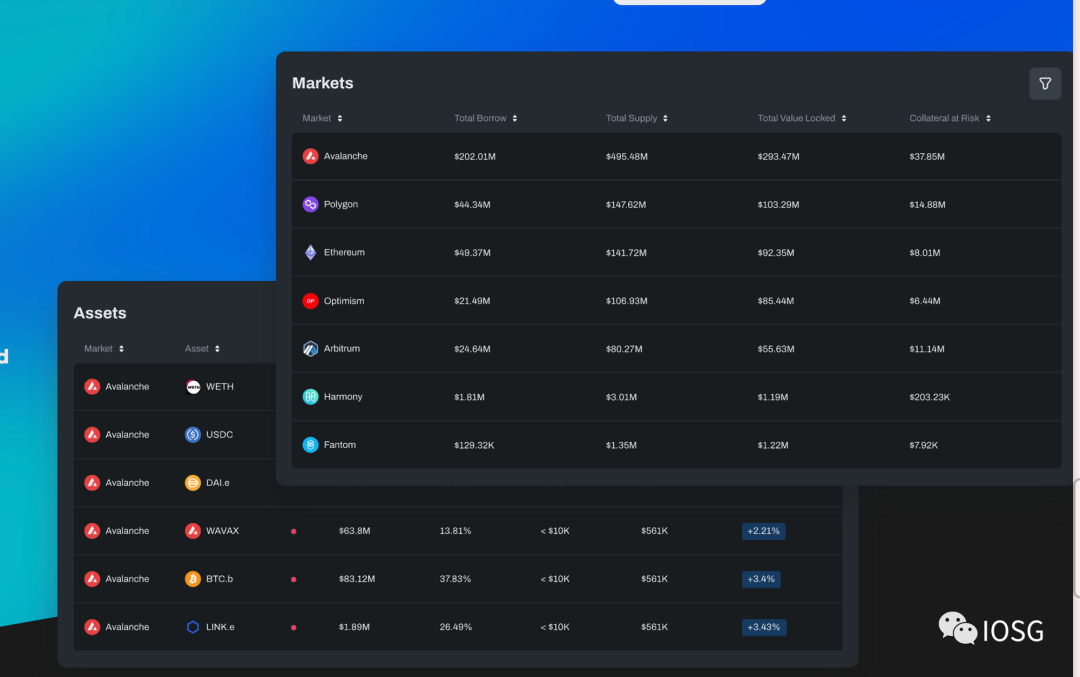This screenshot has width=1080, height=677.
Task: Click the +3.43% badge in LINK.e row
Action: 764,627
